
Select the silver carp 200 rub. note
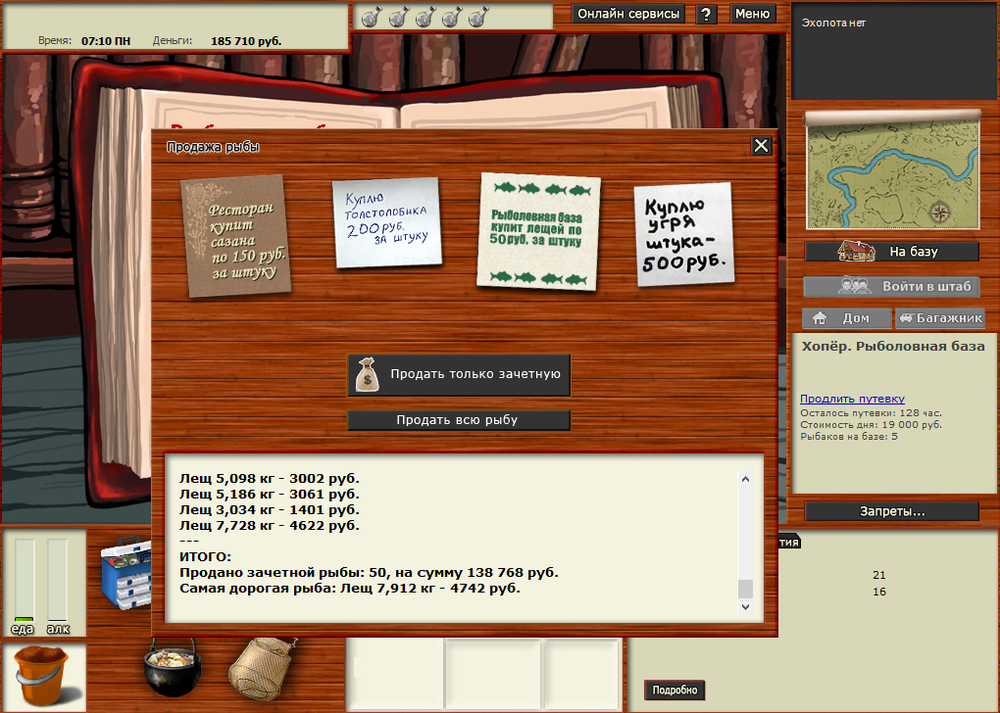click(387, 222)
